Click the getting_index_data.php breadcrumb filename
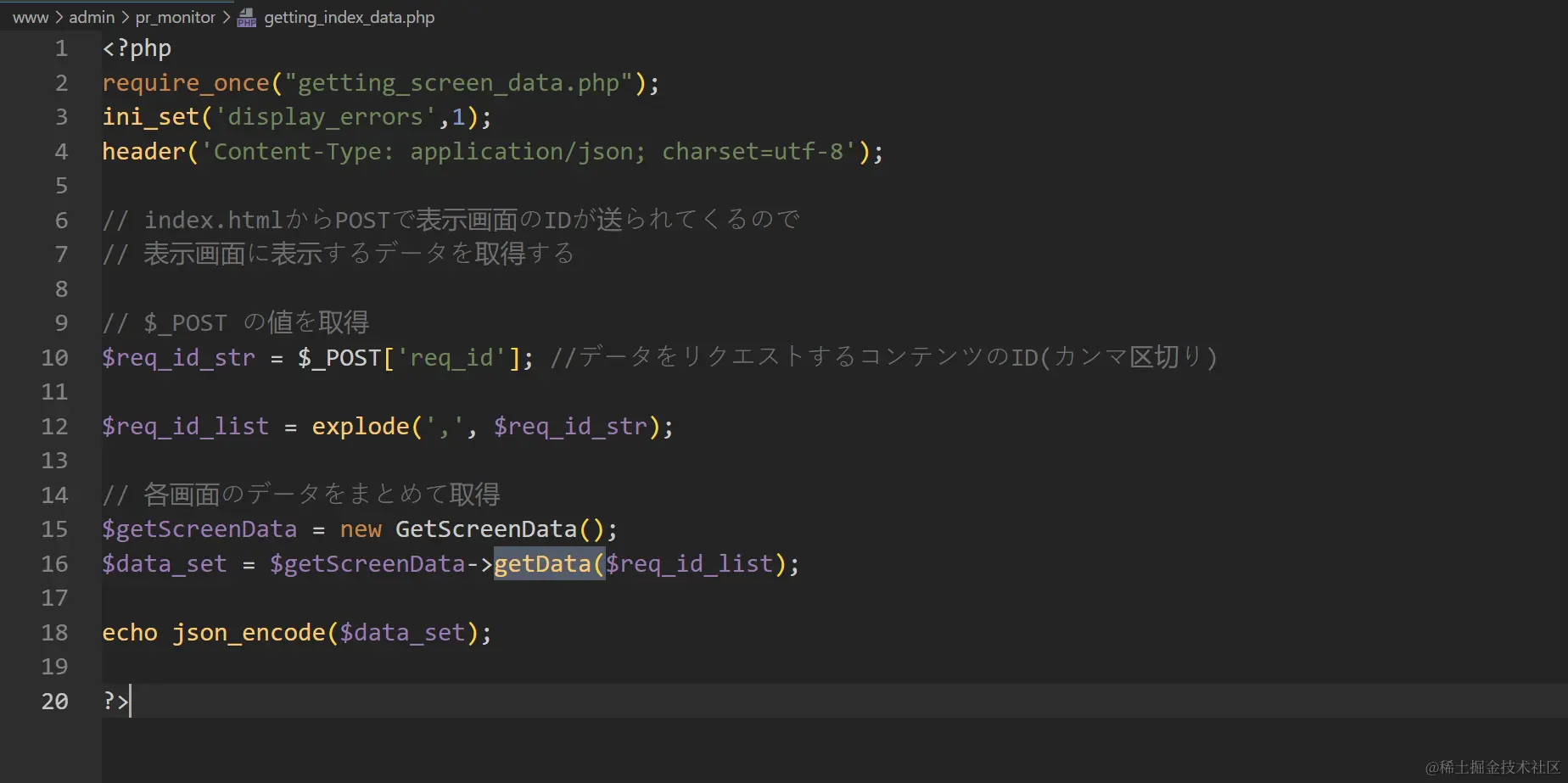This screenshot has height=783, width=1568. [x=349, y=17]
